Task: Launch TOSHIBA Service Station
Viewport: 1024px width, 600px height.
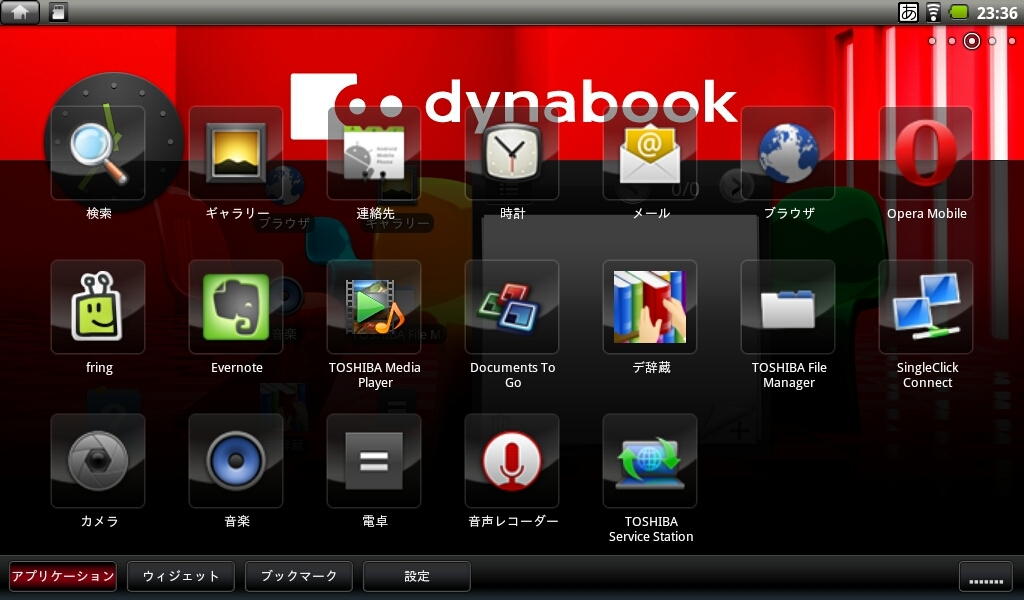Action: pos(650,461)
